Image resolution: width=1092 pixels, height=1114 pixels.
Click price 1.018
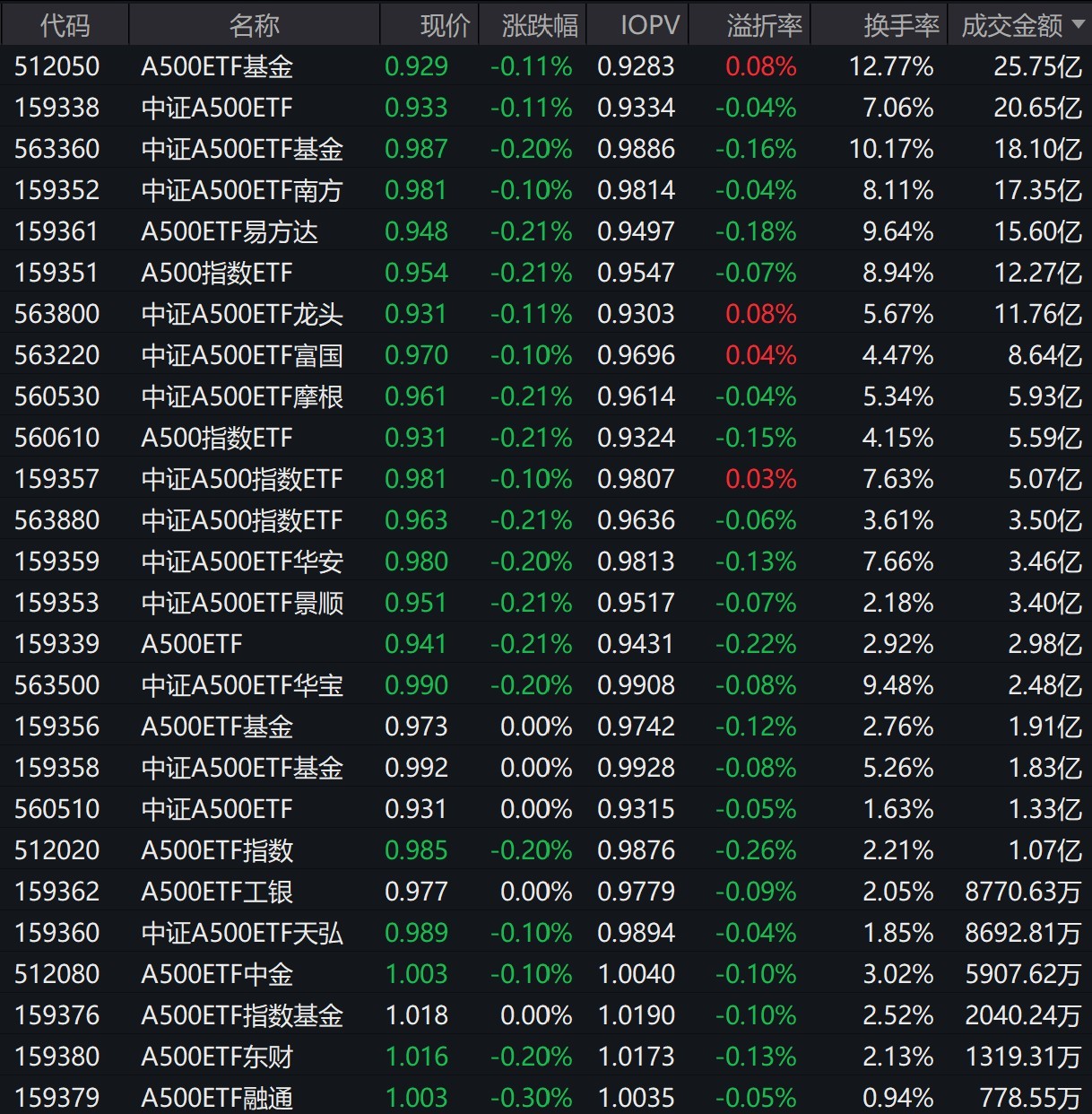416,1015
